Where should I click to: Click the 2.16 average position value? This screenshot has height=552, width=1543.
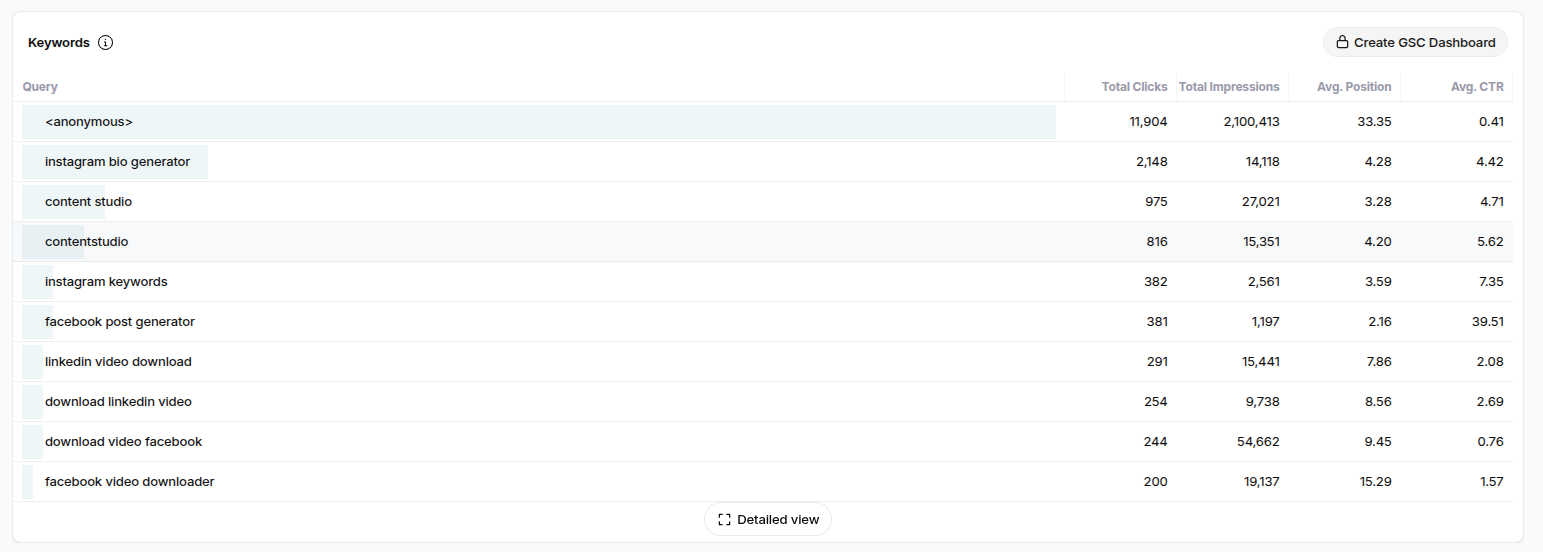tap(1378, 322)
